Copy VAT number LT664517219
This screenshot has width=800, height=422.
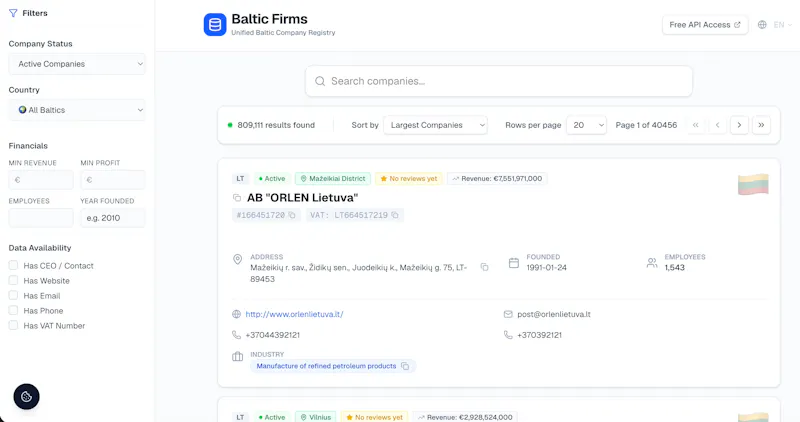click(x=395, y=215)
